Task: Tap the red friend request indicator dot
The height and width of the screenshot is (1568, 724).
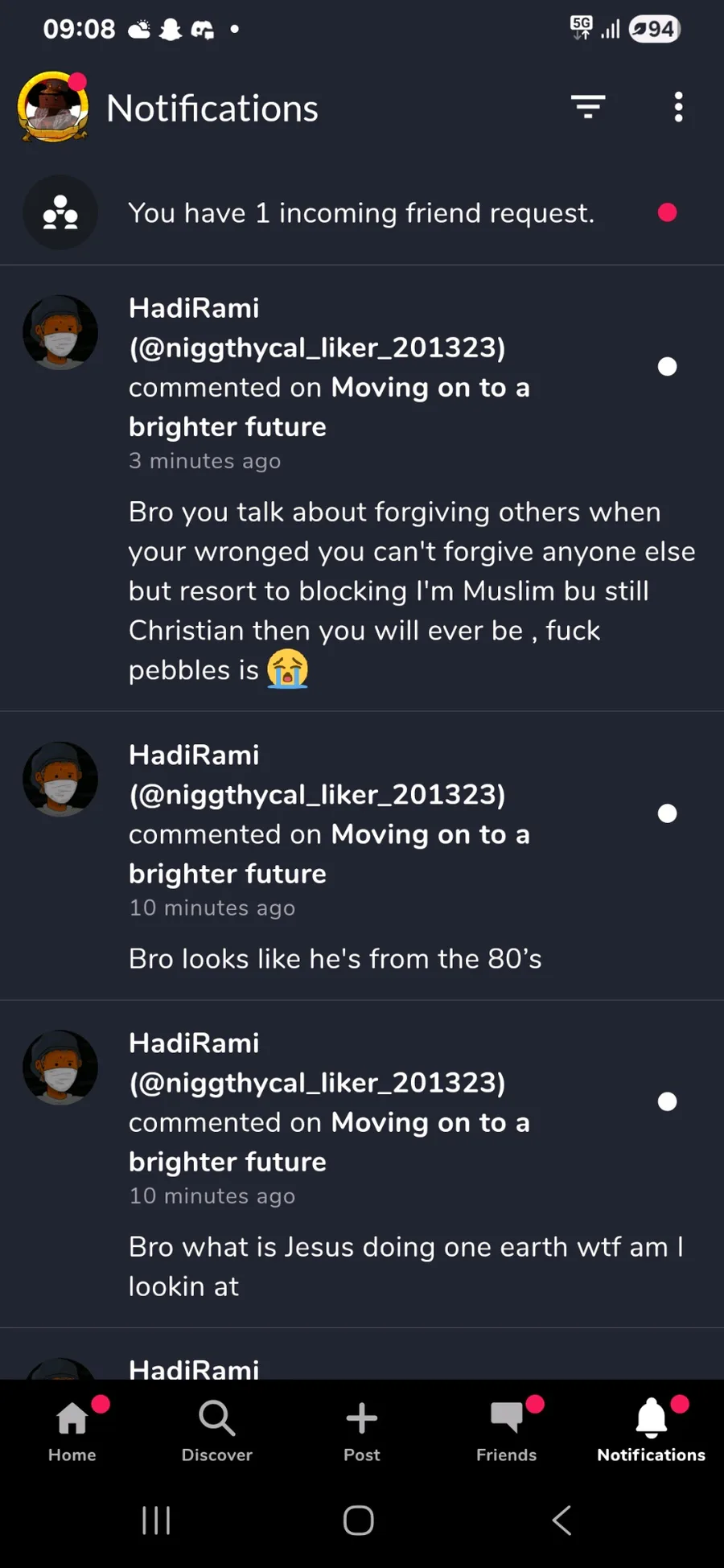Action: (x=667, y=212)
